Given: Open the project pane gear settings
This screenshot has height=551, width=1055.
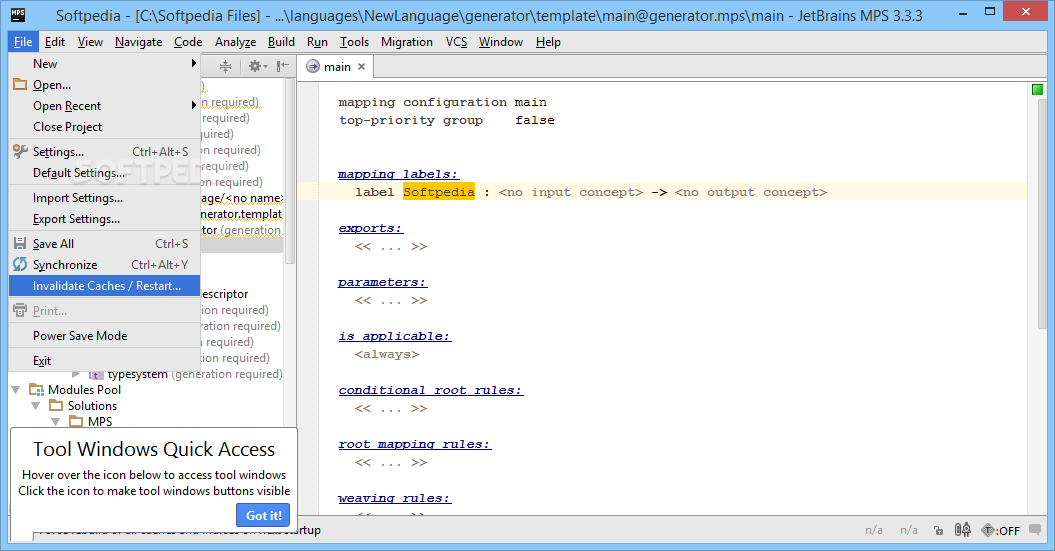Looking at the screenshot, I should 258,66.
